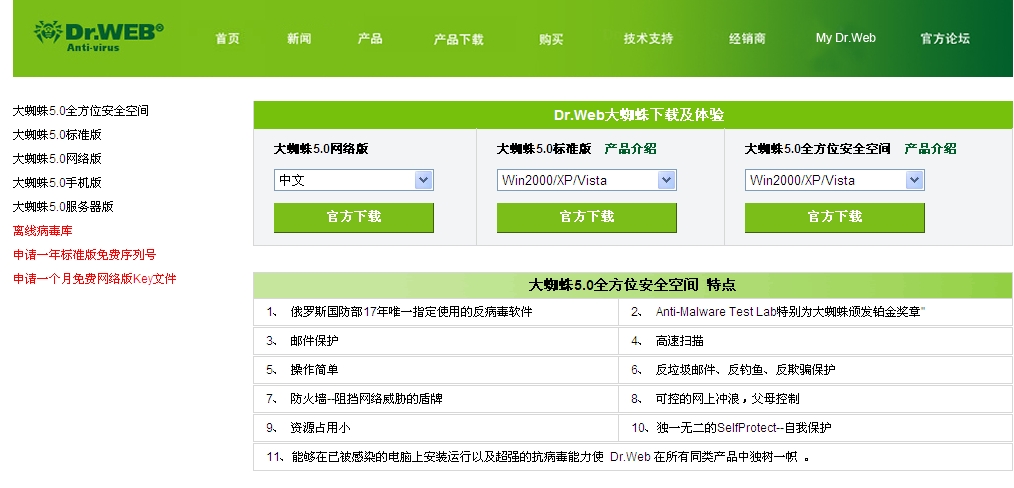Click 申请一年标准版免费序列号 link
The height and width of the screenshot is (488, 1014).
(85, 255)
